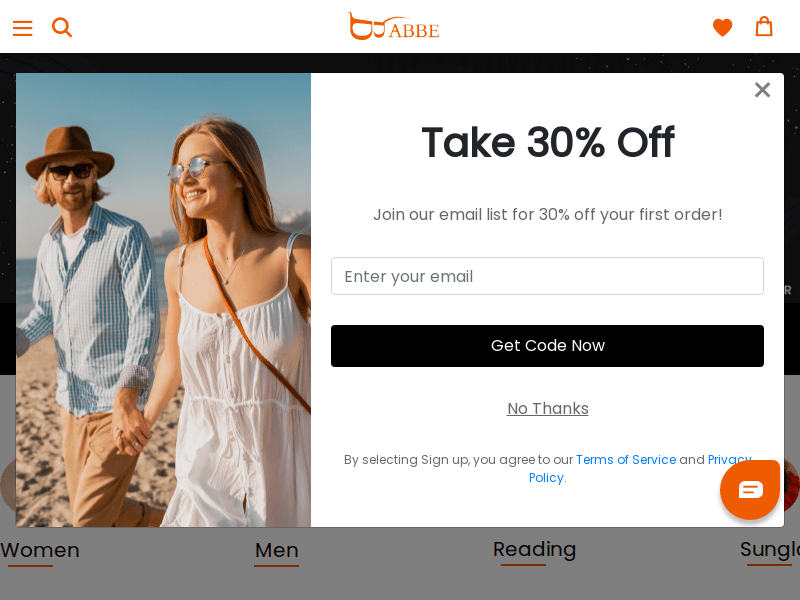
Task: Select the Men category
Action: click(277, 551)
